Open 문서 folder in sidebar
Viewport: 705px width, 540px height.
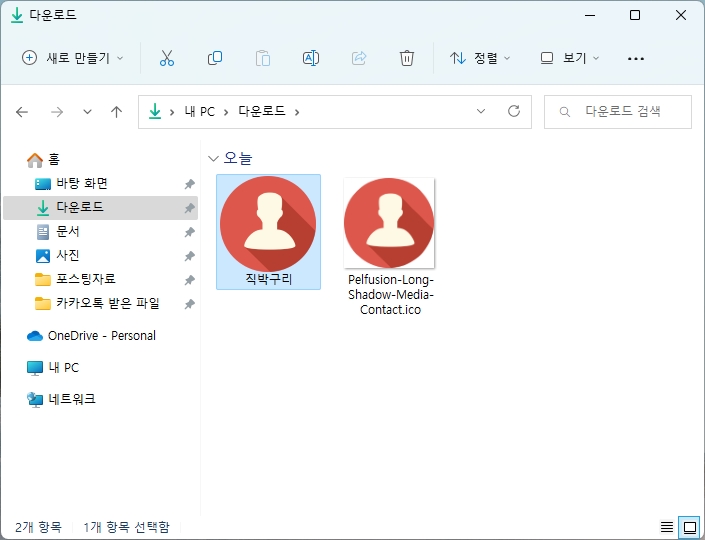(x=58, y=232)
